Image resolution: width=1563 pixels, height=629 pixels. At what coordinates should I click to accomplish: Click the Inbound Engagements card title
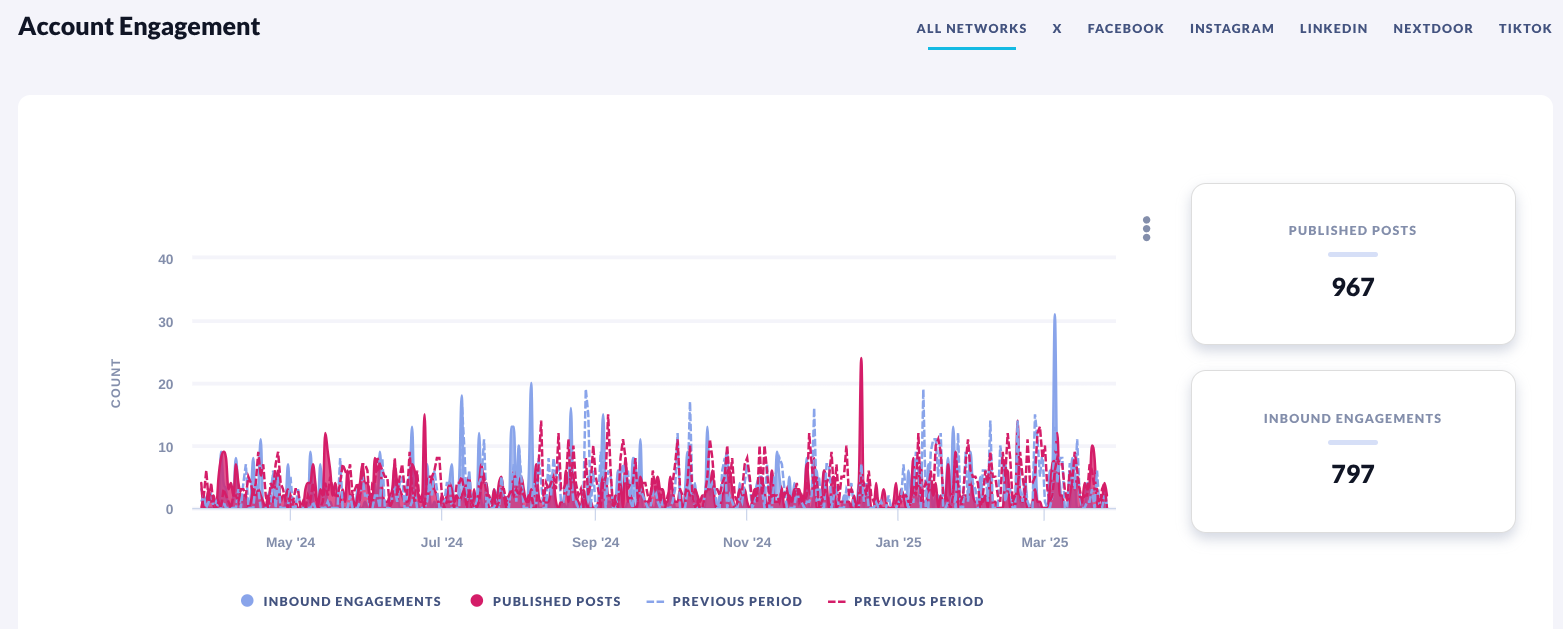pos(1352,418)
